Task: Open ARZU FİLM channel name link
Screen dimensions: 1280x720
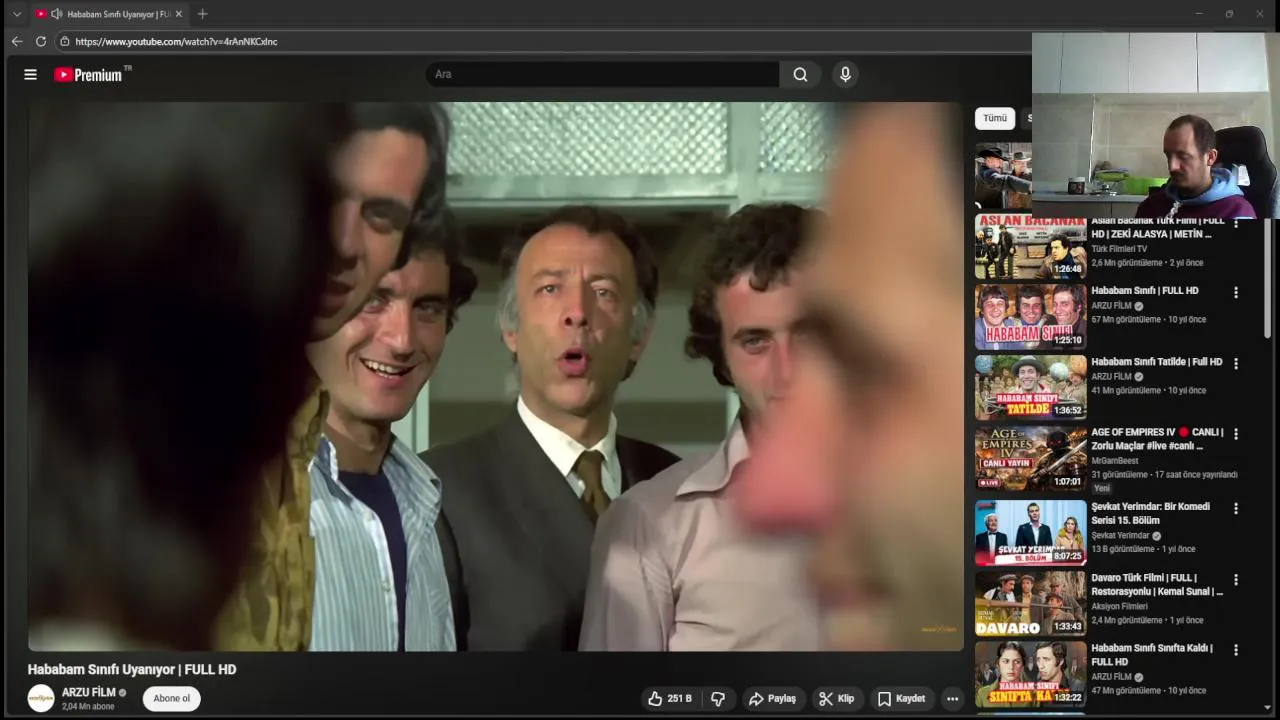Action: coord(89,692)
